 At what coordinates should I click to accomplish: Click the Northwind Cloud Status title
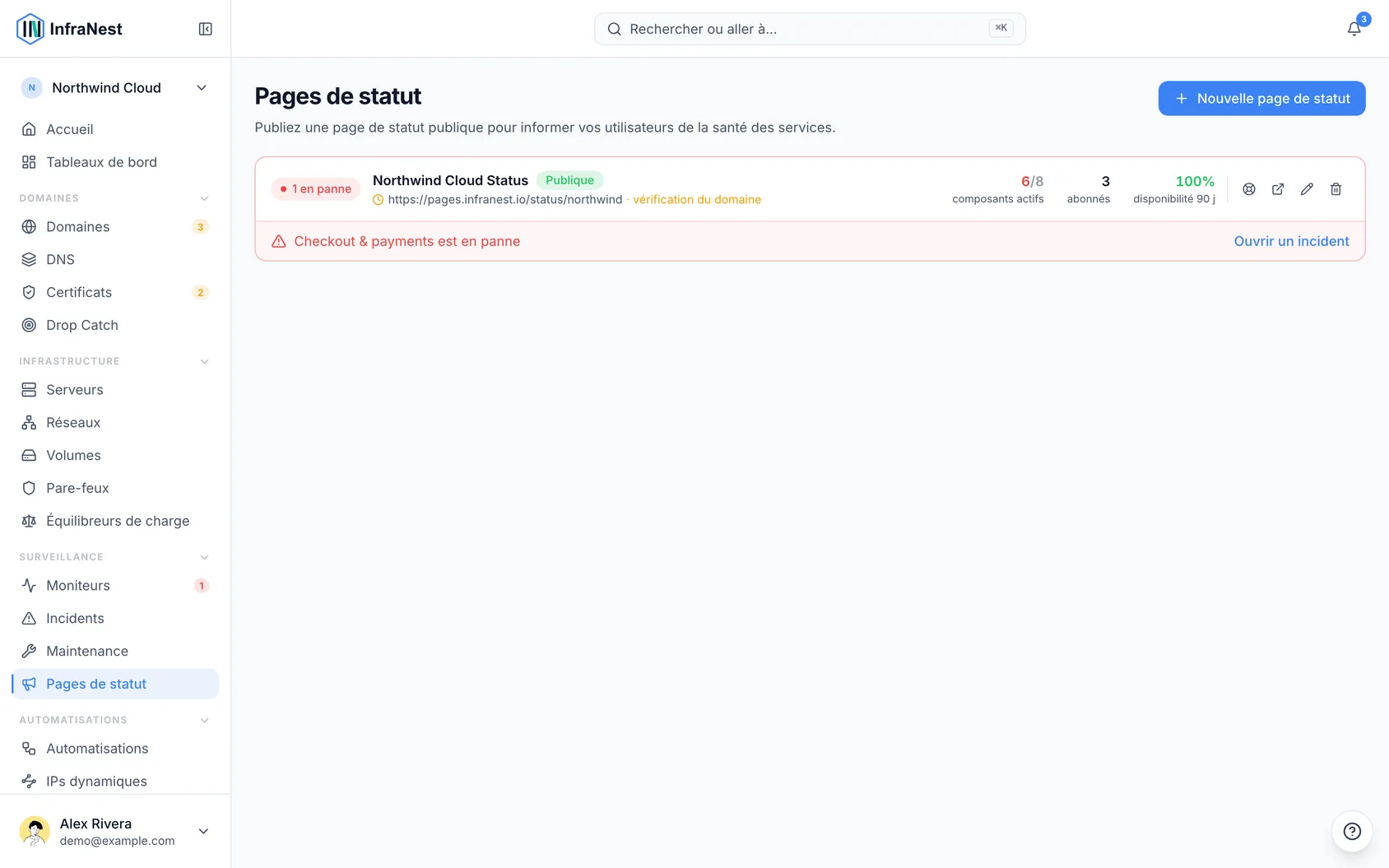pos(450,180)
